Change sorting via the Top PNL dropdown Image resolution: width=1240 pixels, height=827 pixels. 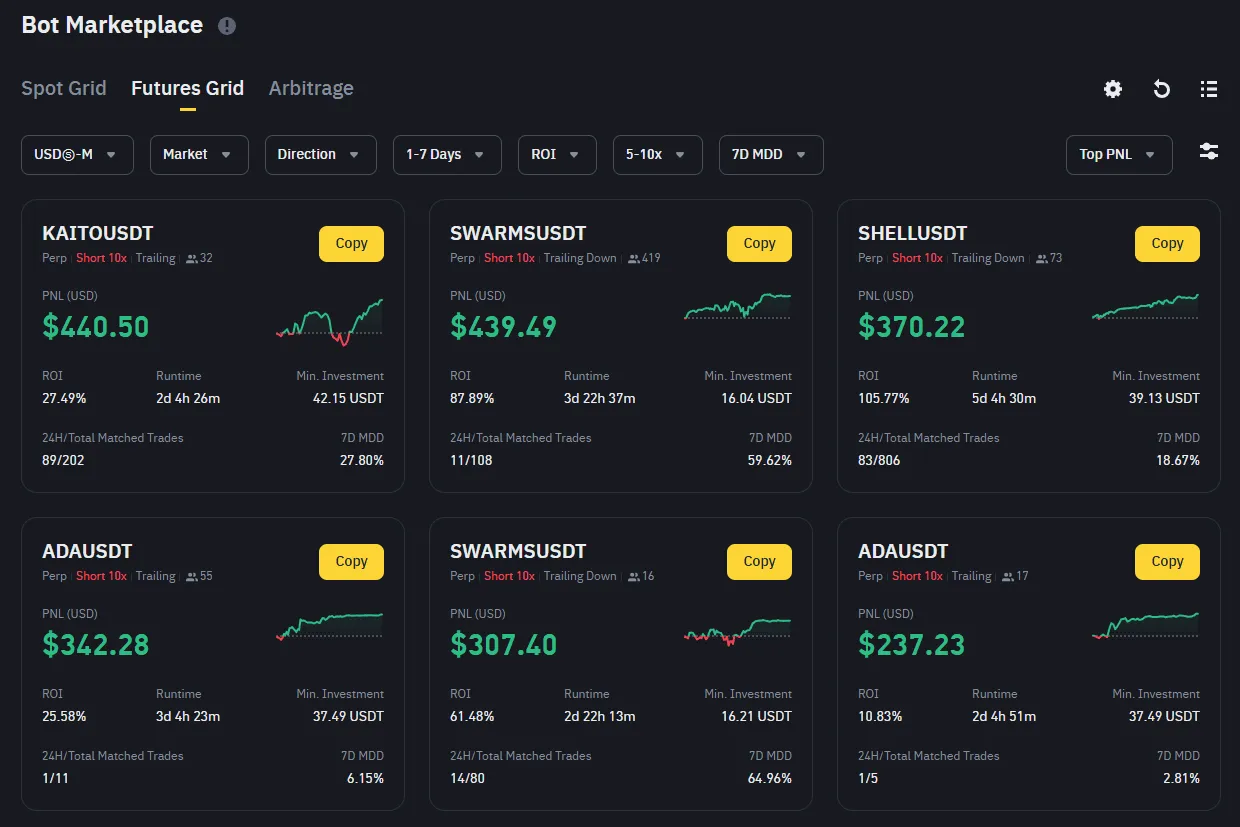tap(1119, 155)
